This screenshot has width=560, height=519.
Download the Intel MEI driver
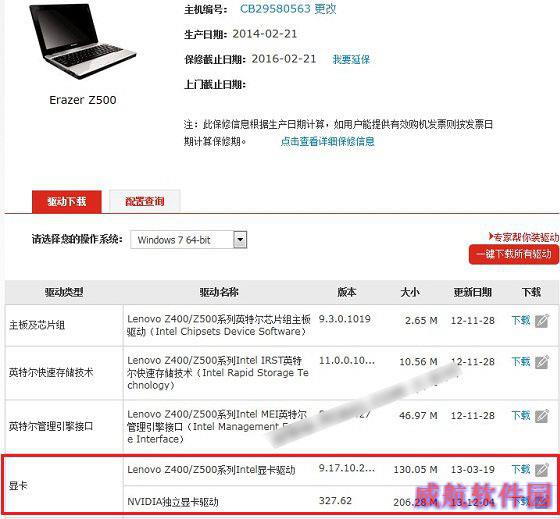[521, 415]
